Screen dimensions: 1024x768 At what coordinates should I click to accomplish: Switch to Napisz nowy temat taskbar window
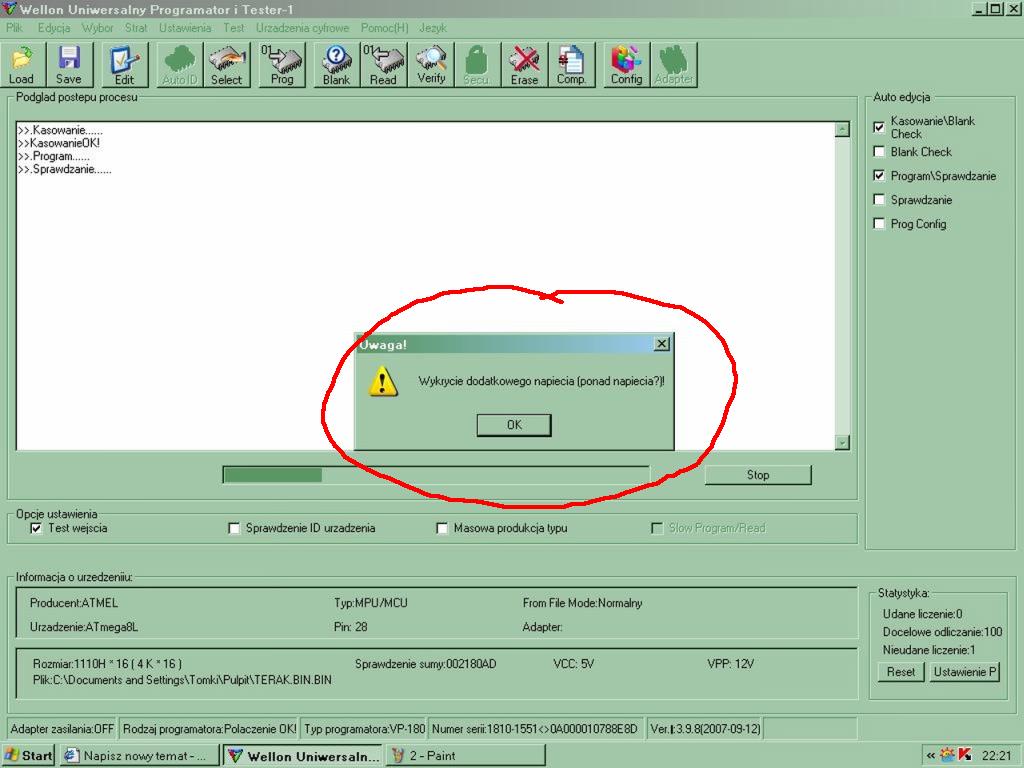(x=139, y=756)
